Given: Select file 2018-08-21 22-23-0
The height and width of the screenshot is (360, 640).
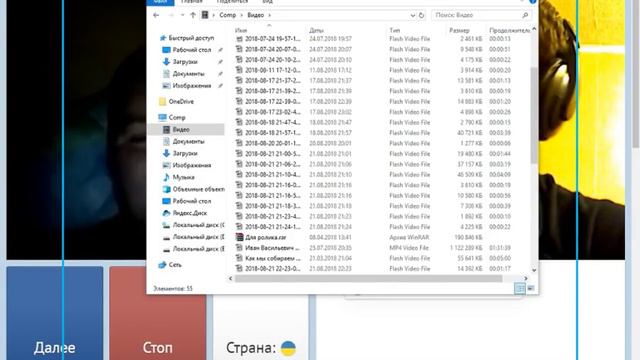Looking at the screenshot, I should pyautogui.click(x=272, y=269).
